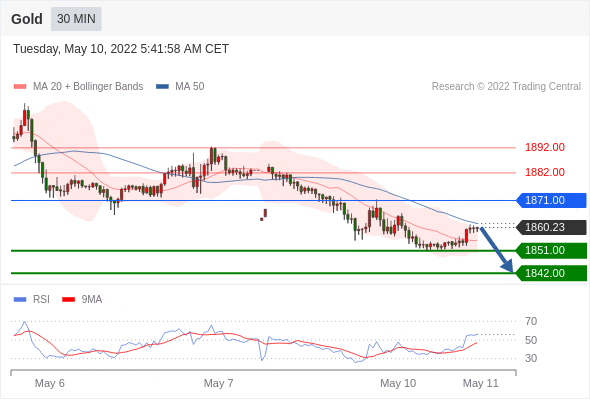The height and width of the screenshot is (400, 590).
Task: Toggle the MA 20 + Bollinger Bands legend
Action: pyautogui.click(x=78, y=87)
